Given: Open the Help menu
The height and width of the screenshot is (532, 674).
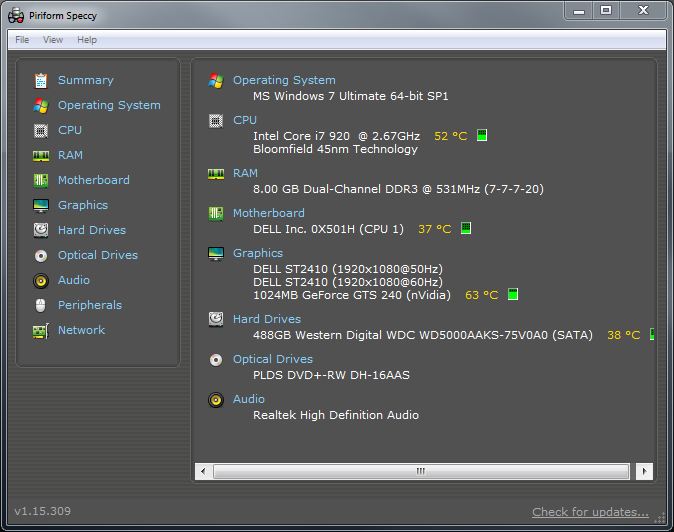Looking at the screenshot, I should (x=87, y=40).
